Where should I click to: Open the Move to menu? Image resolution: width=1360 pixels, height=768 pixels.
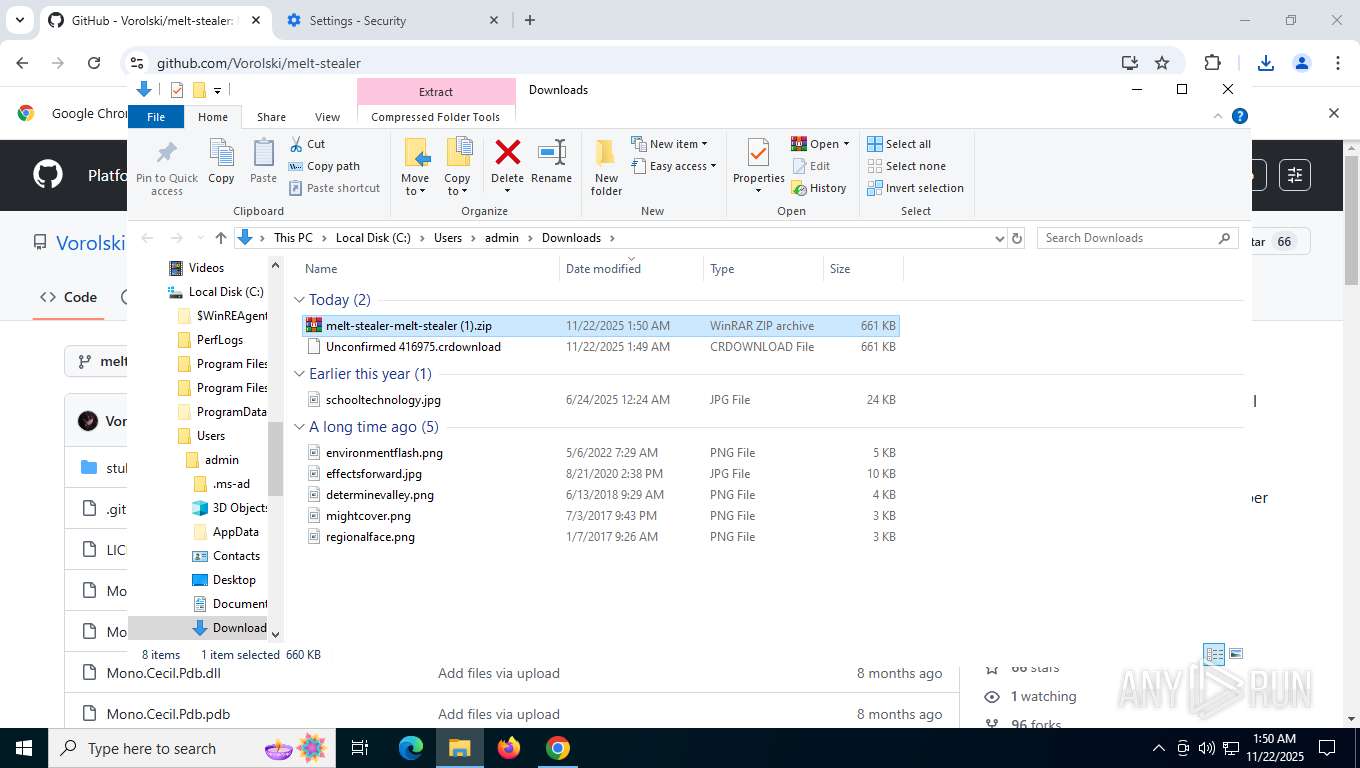tap(415, 167)
